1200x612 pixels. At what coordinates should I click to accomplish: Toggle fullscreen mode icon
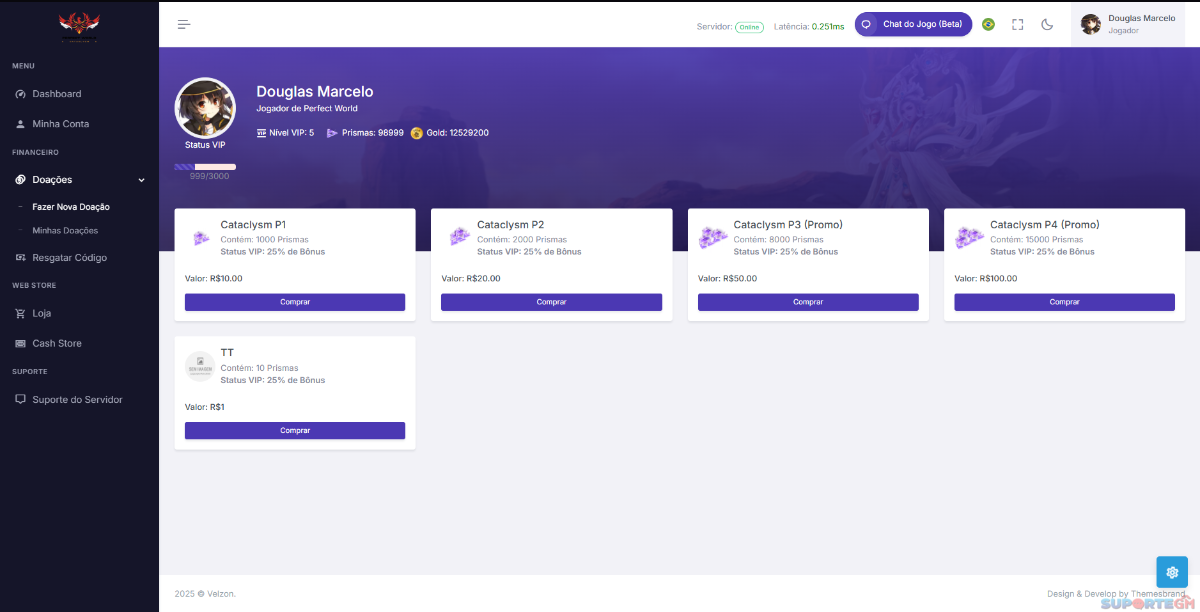[x=1017, y=24]
